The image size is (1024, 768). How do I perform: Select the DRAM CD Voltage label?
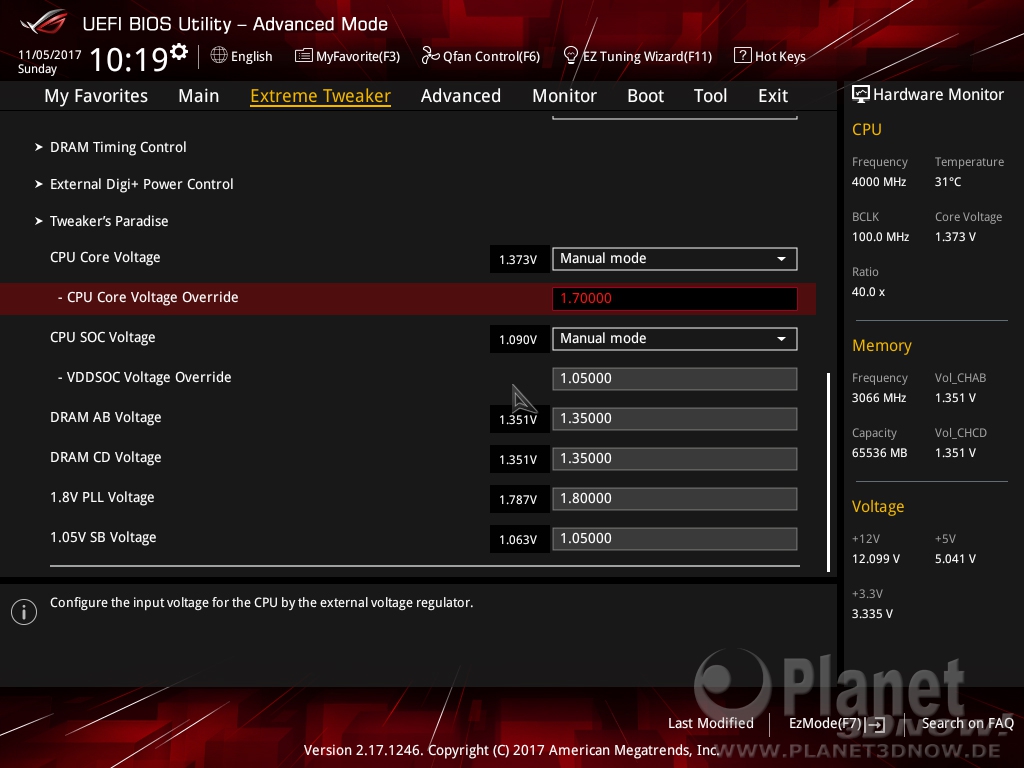point(106,457)
